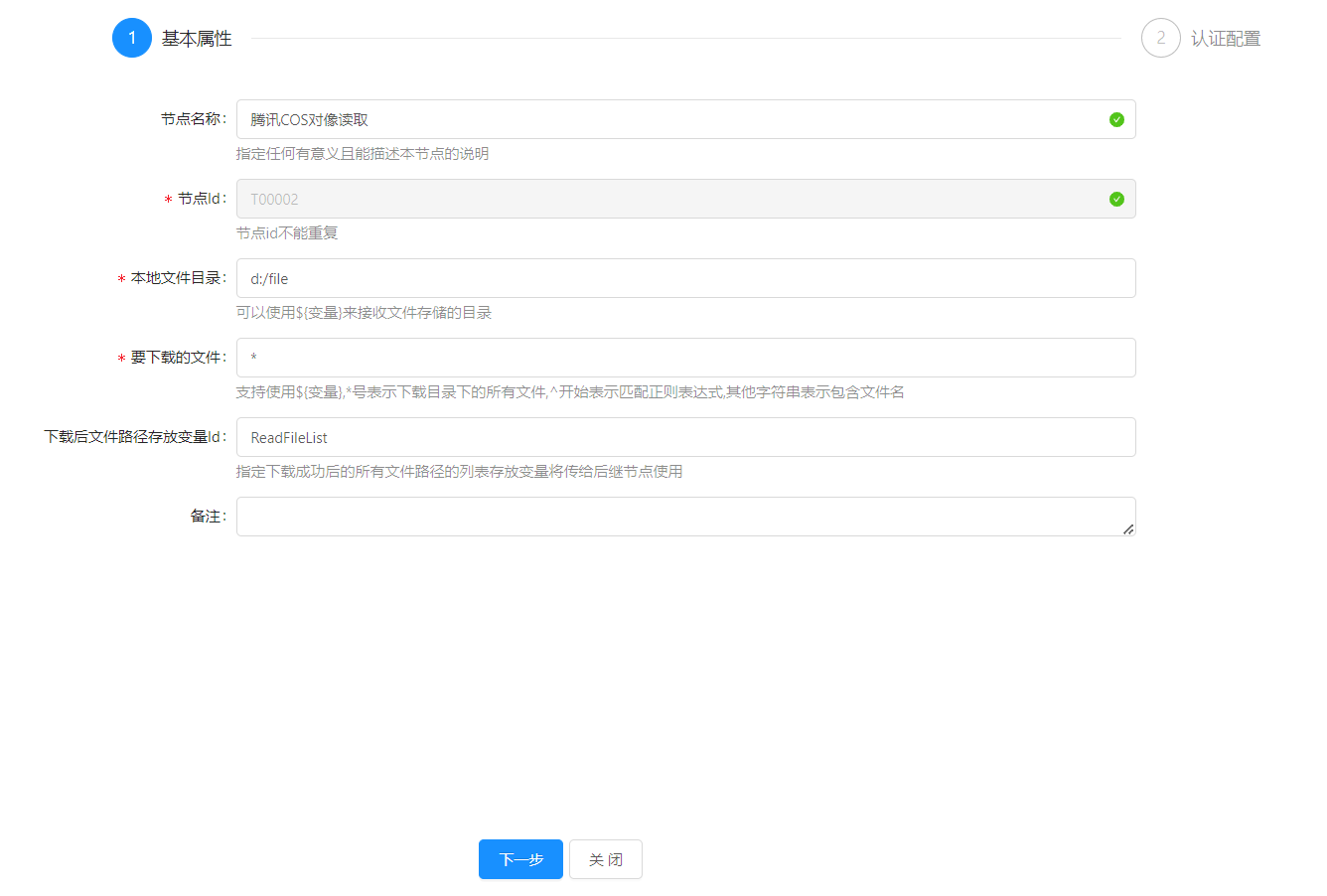
Task: Focus the 要下载的文件 input field
Action: [x=685, y=358]
